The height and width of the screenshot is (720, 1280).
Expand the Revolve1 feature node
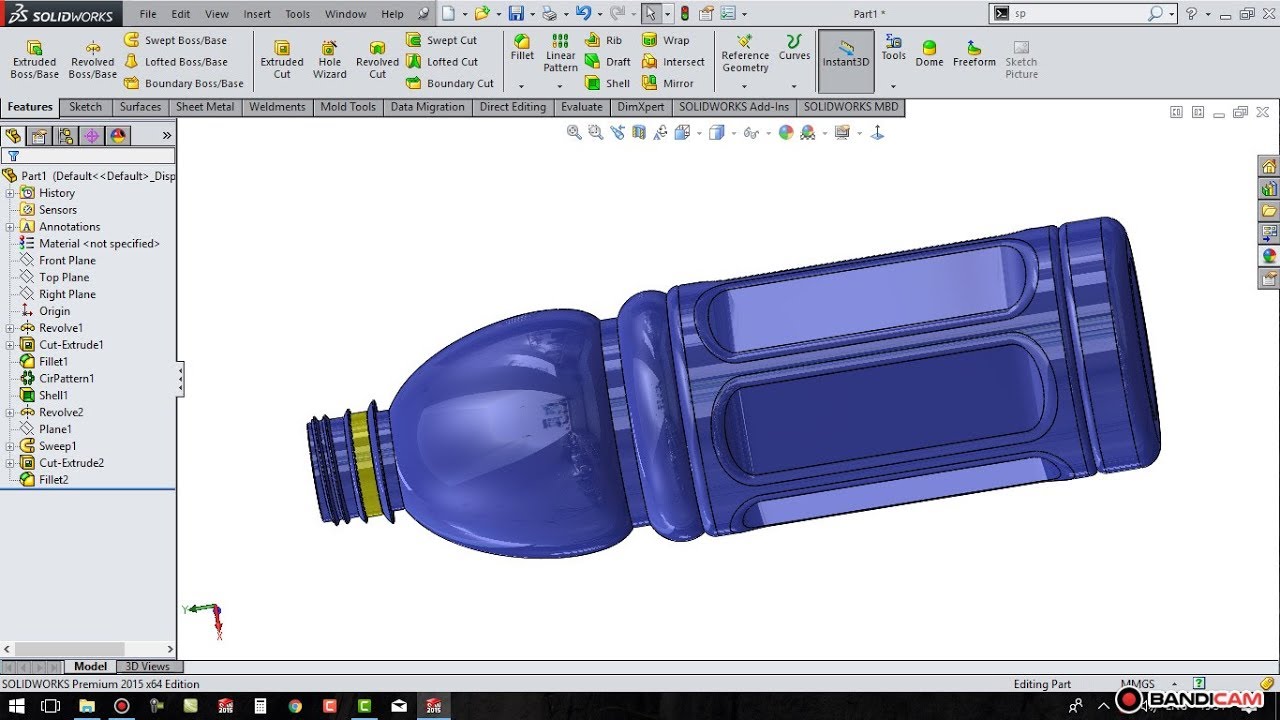pyautogui.click(x=10, y=328)
